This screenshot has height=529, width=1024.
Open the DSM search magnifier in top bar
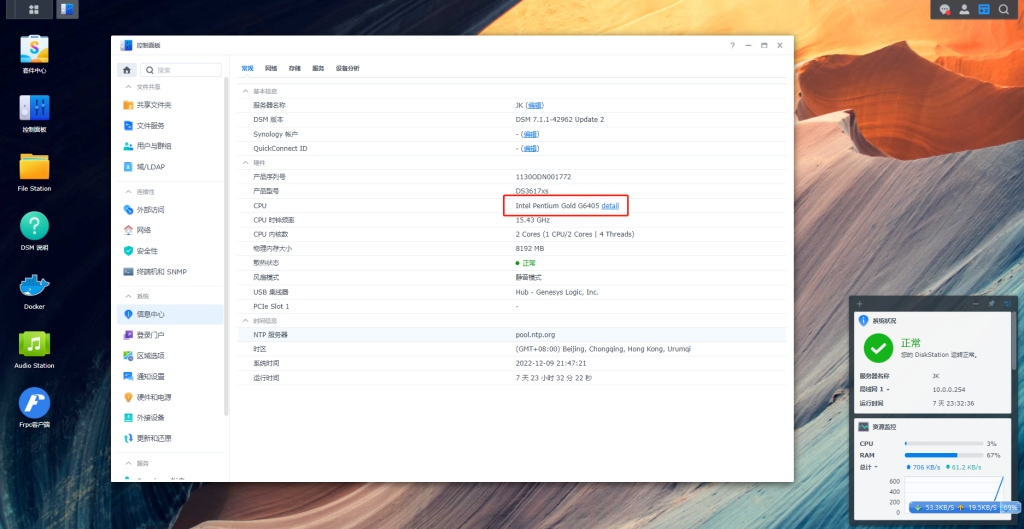coord(1003,9)
